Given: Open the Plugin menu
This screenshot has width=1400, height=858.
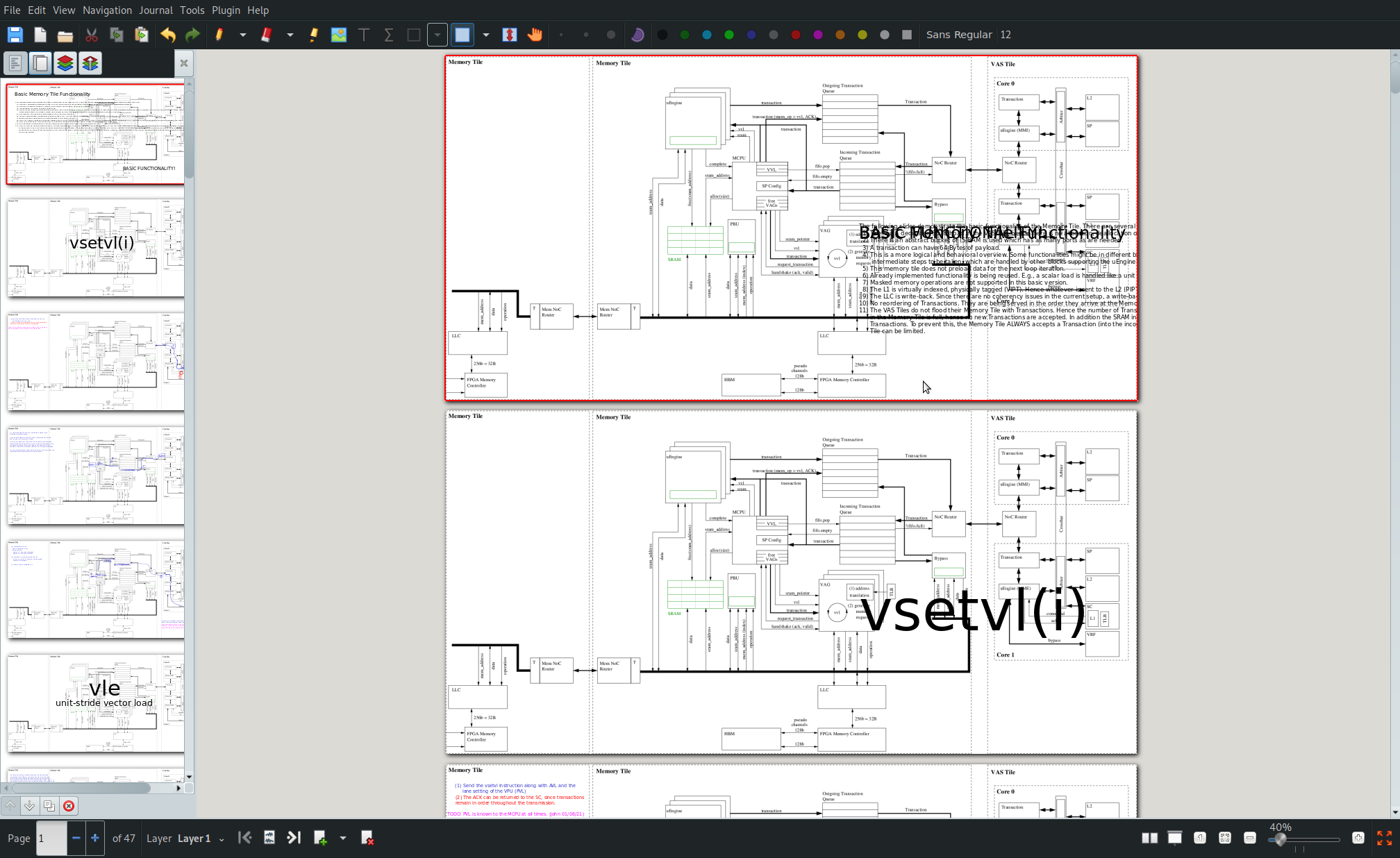Looking at the screenshot, I should (x=226, y=10).
